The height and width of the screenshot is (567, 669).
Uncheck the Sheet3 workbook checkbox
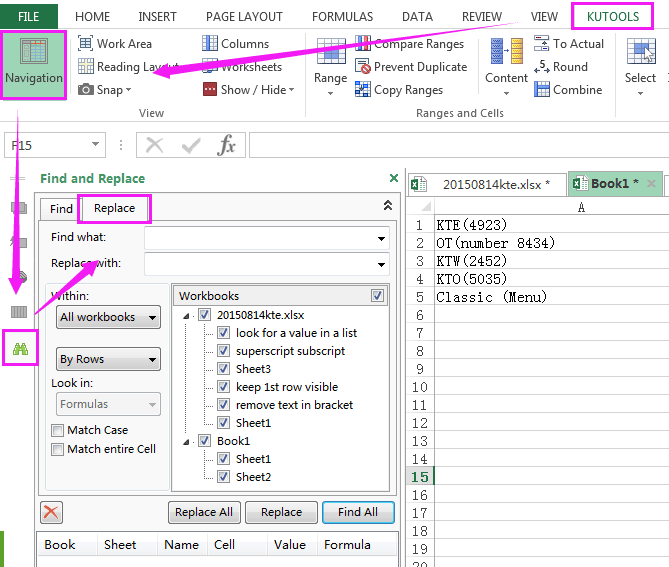(224, 369)
